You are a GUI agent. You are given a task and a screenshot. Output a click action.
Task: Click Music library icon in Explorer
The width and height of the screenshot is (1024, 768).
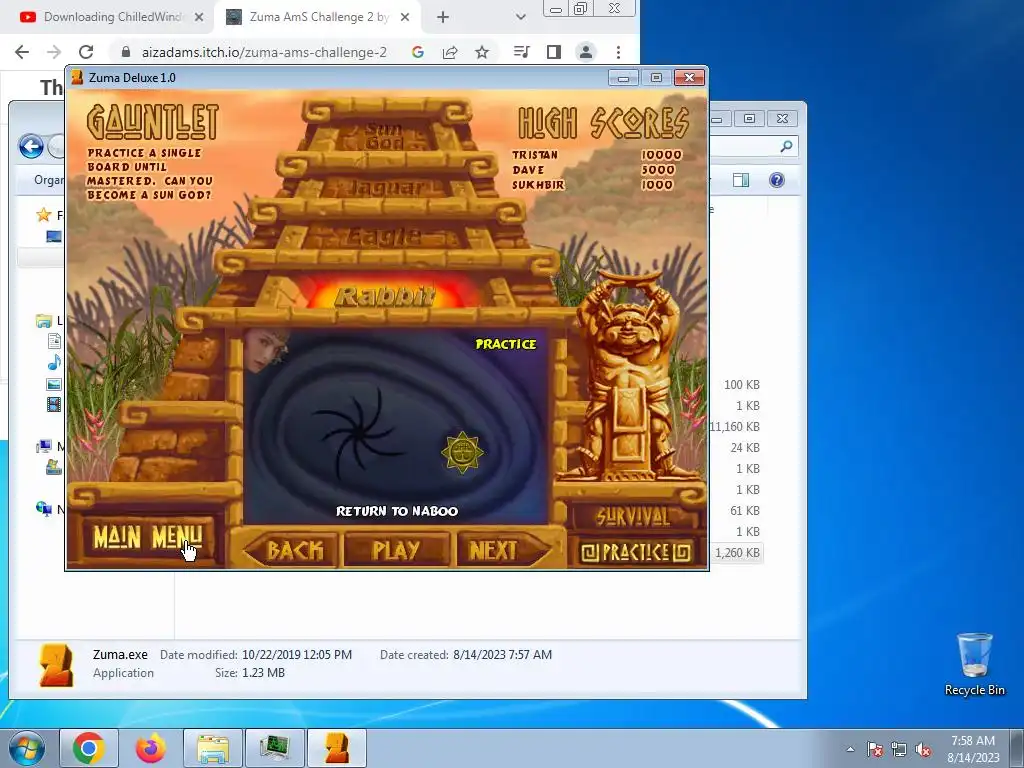pyautogui.click(x=54, y=362)
